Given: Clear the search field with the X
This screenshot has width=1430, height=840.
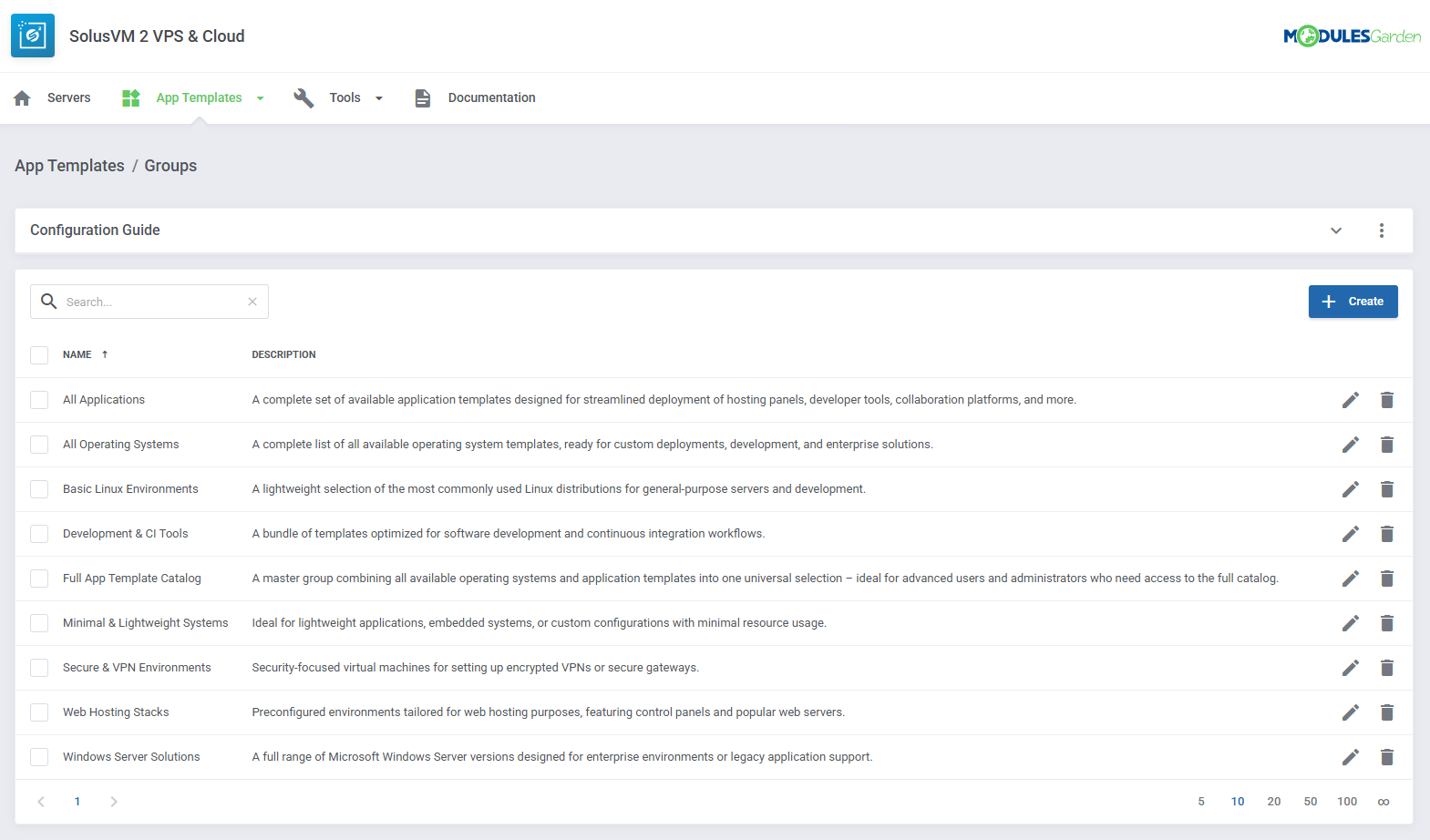Looking at the screenshot, I should 252,302.
